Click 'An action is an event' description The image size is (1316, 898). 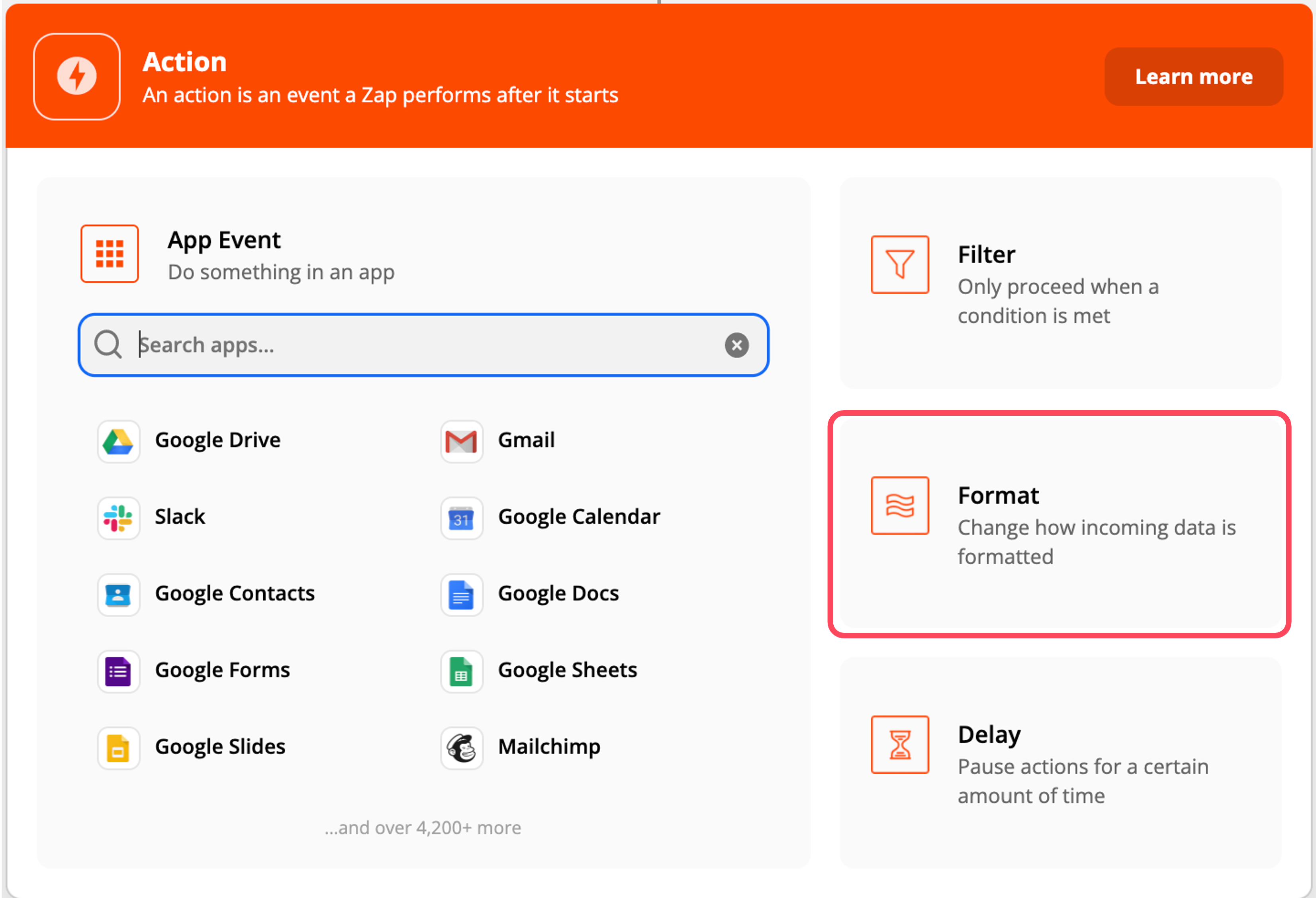tap(380, 95)
